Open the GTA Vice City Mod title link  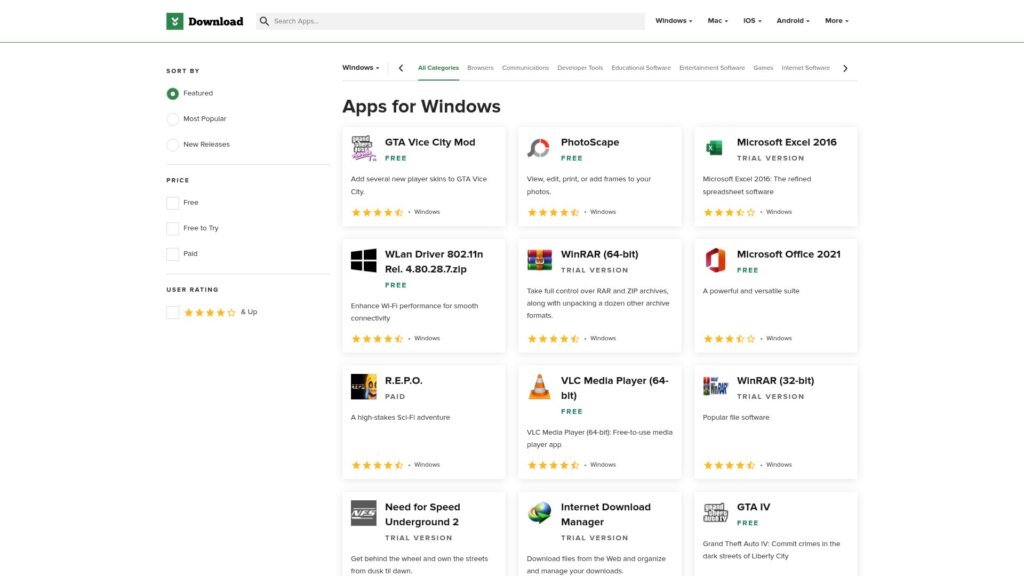click(430, 142)
